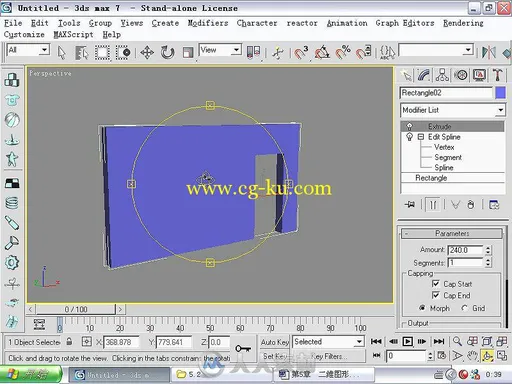Click the Key Filters button

click(328, 356)
